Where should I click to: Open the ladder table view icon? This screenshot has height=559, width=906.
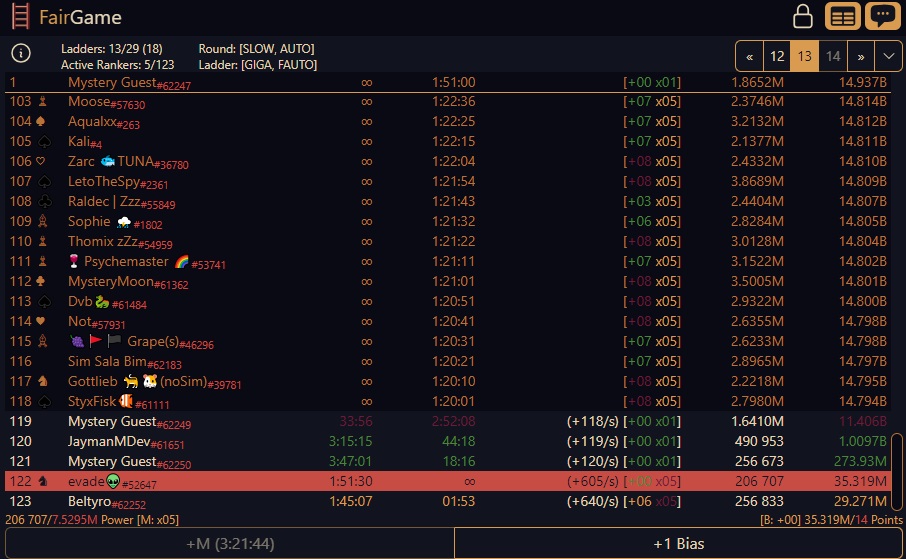843,17
